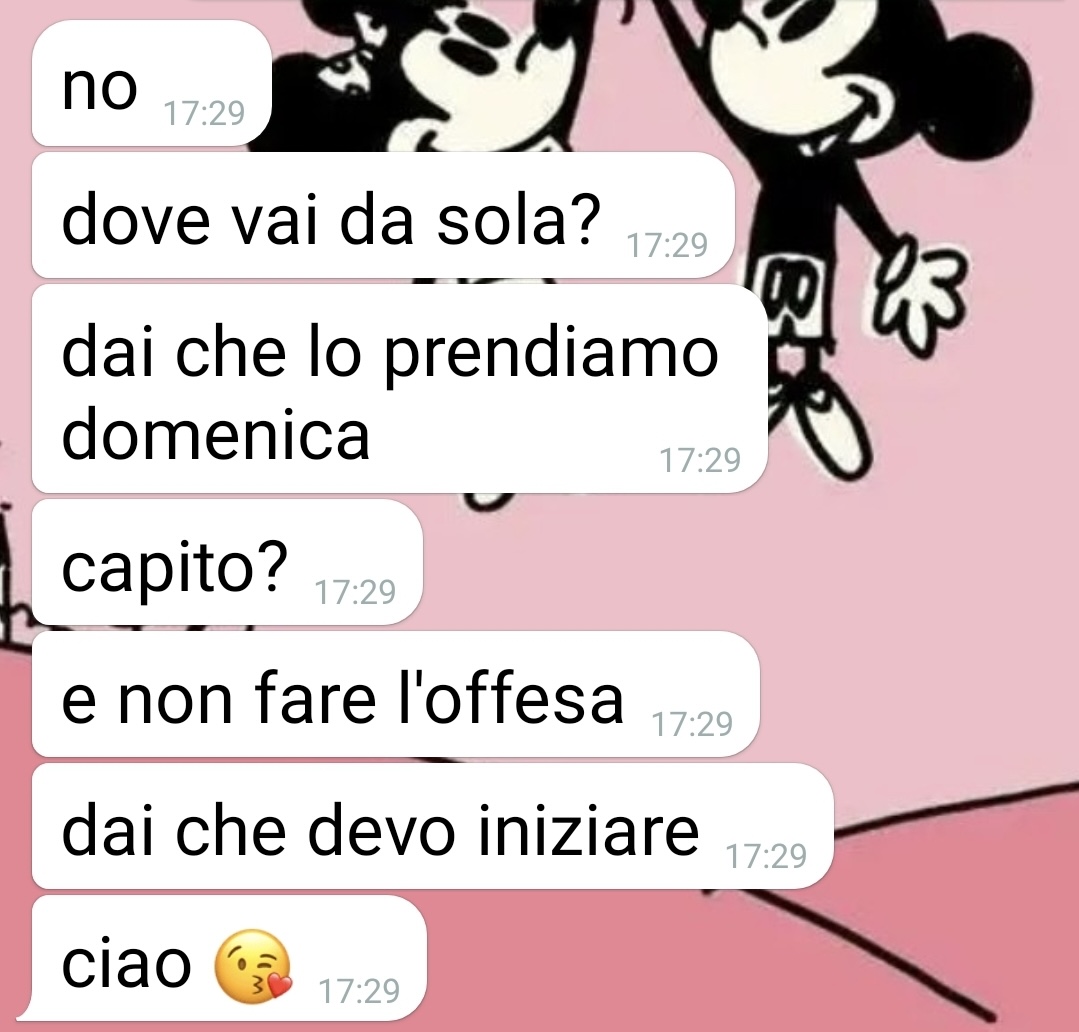Image resolution: width=1079 pixels, height=1032 pixels.
Task: Click the timestamp next to the kiss emoji
Action: pos(359,991)
